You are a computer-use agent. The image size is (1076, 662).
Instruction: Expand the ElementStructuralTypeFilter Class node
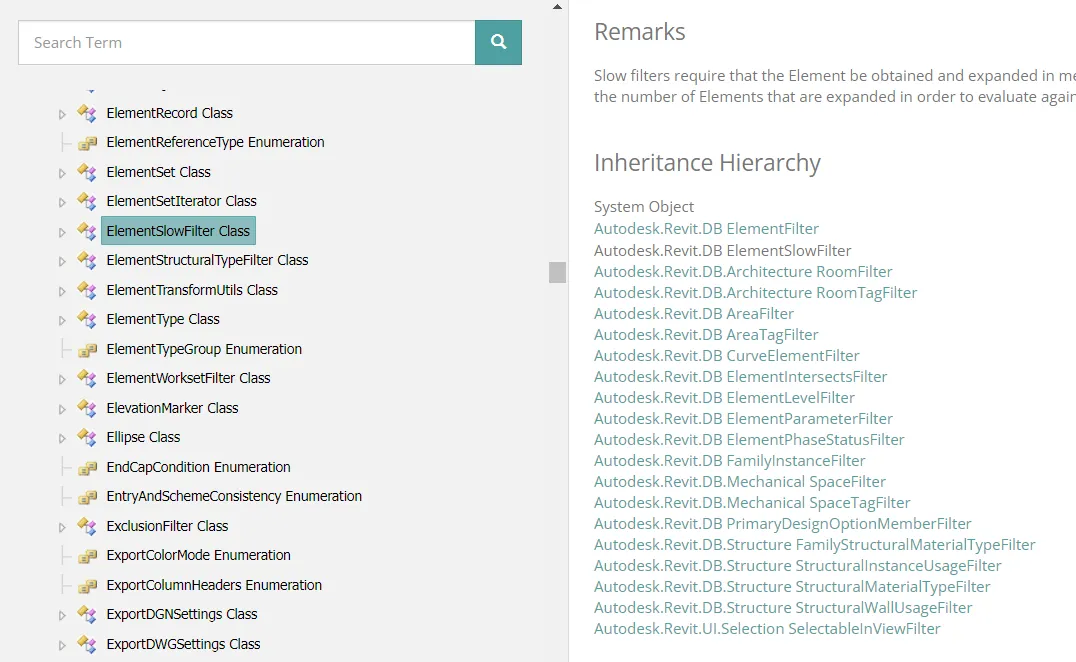[62, 261]
